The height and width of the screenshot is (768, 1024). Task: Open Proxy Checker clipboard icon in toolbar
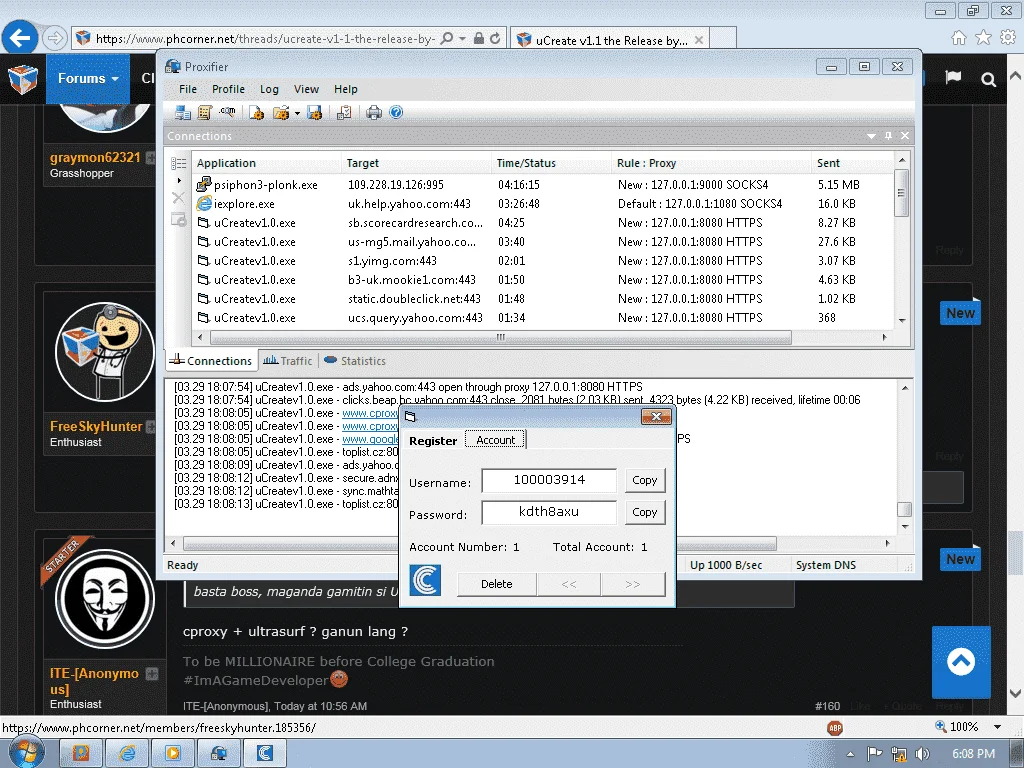pos(344,112)
